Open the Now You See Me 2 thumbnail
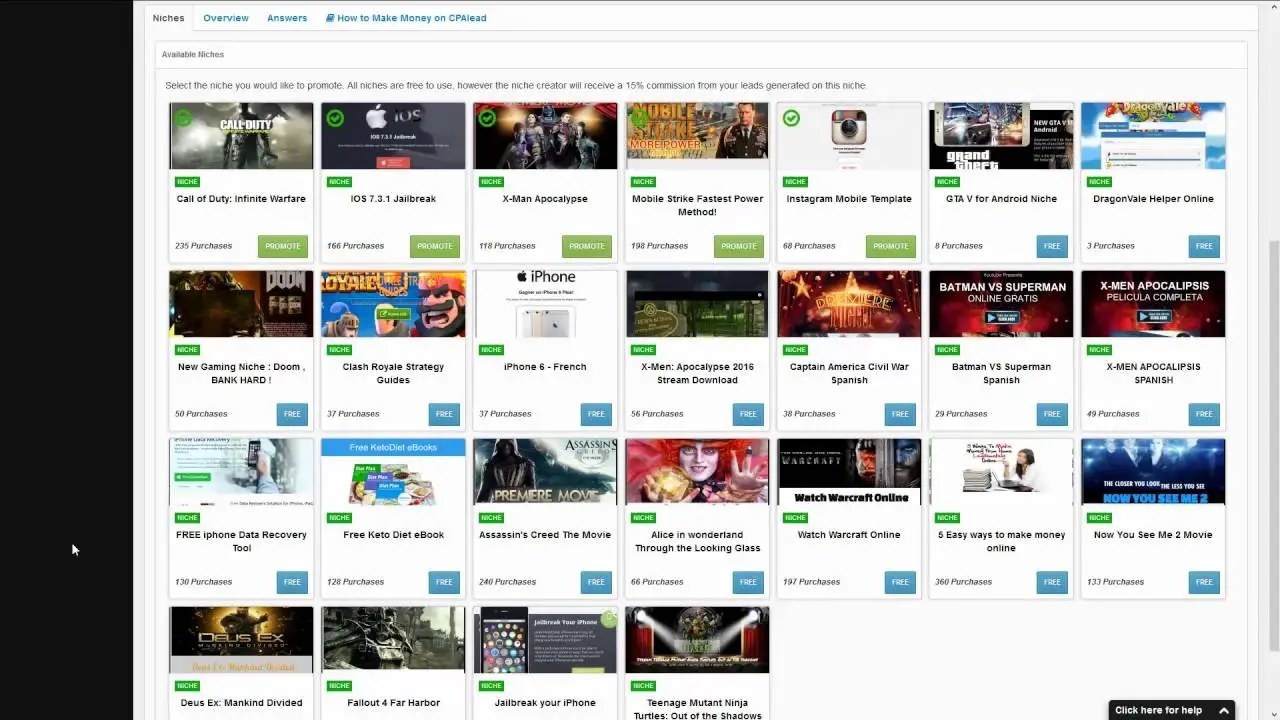 click(x=1153, y=472)
